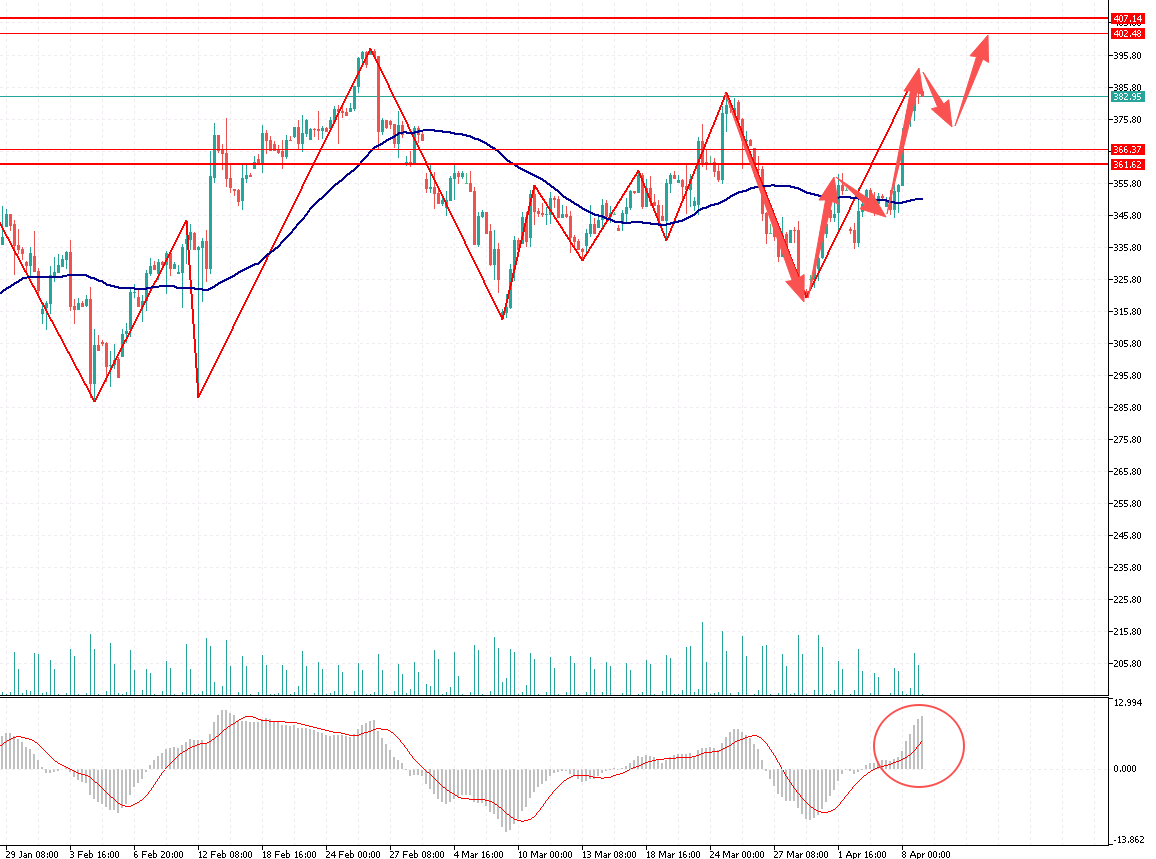Viewport: 1156px width, 859px height.
Task: Click the 18 Mar 16:00 time axis label
Action: tap(673, 855)
